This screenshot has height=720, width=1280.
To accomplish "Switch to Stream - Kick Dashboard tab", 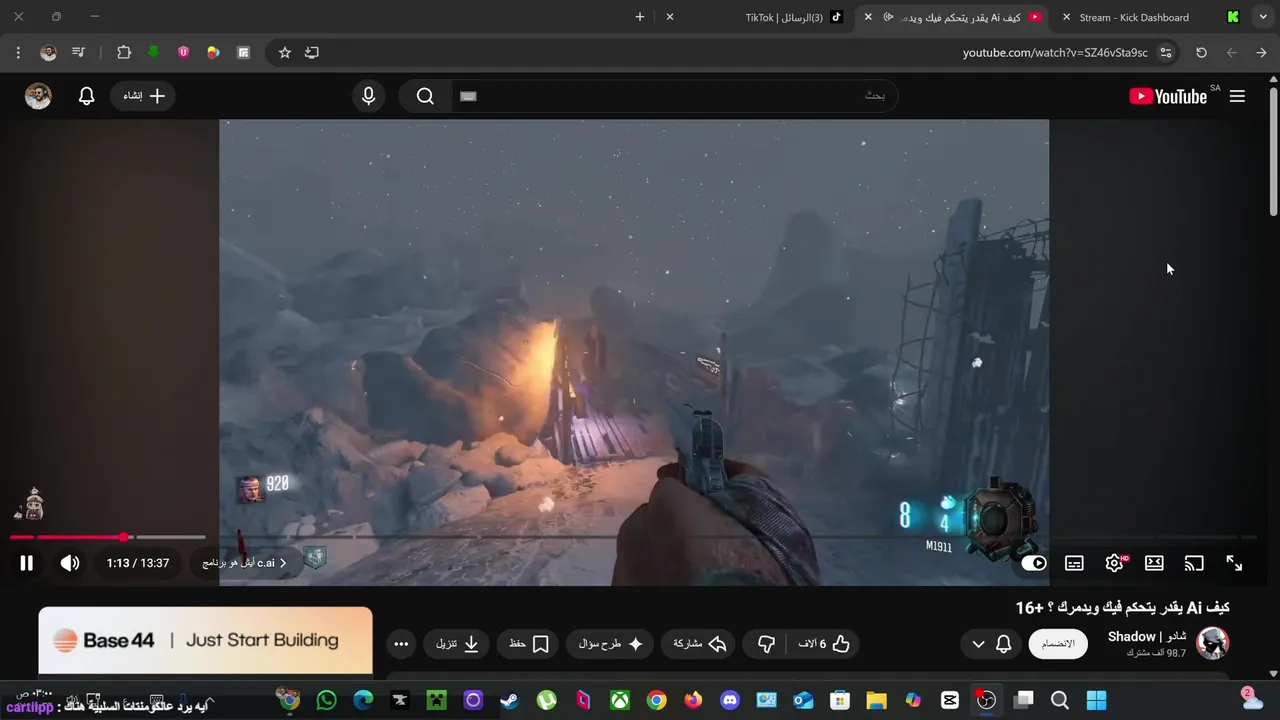I will [x=1134, y=17].
